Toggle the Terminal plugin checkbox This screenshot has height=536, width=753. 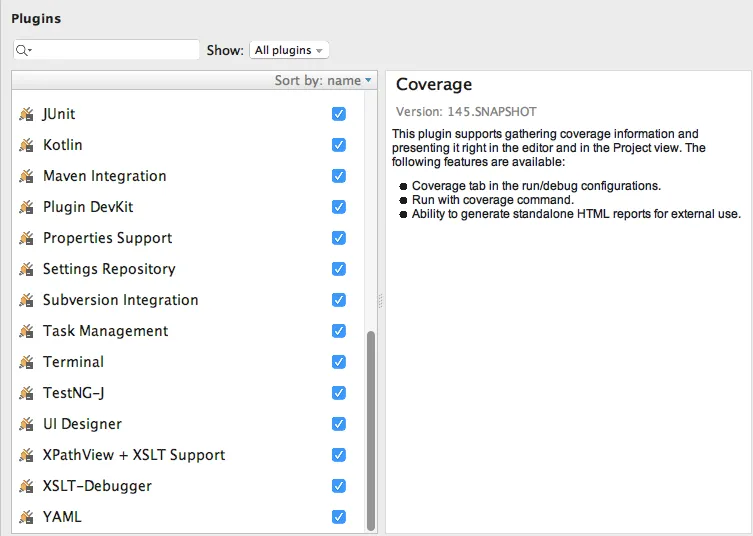339,362
